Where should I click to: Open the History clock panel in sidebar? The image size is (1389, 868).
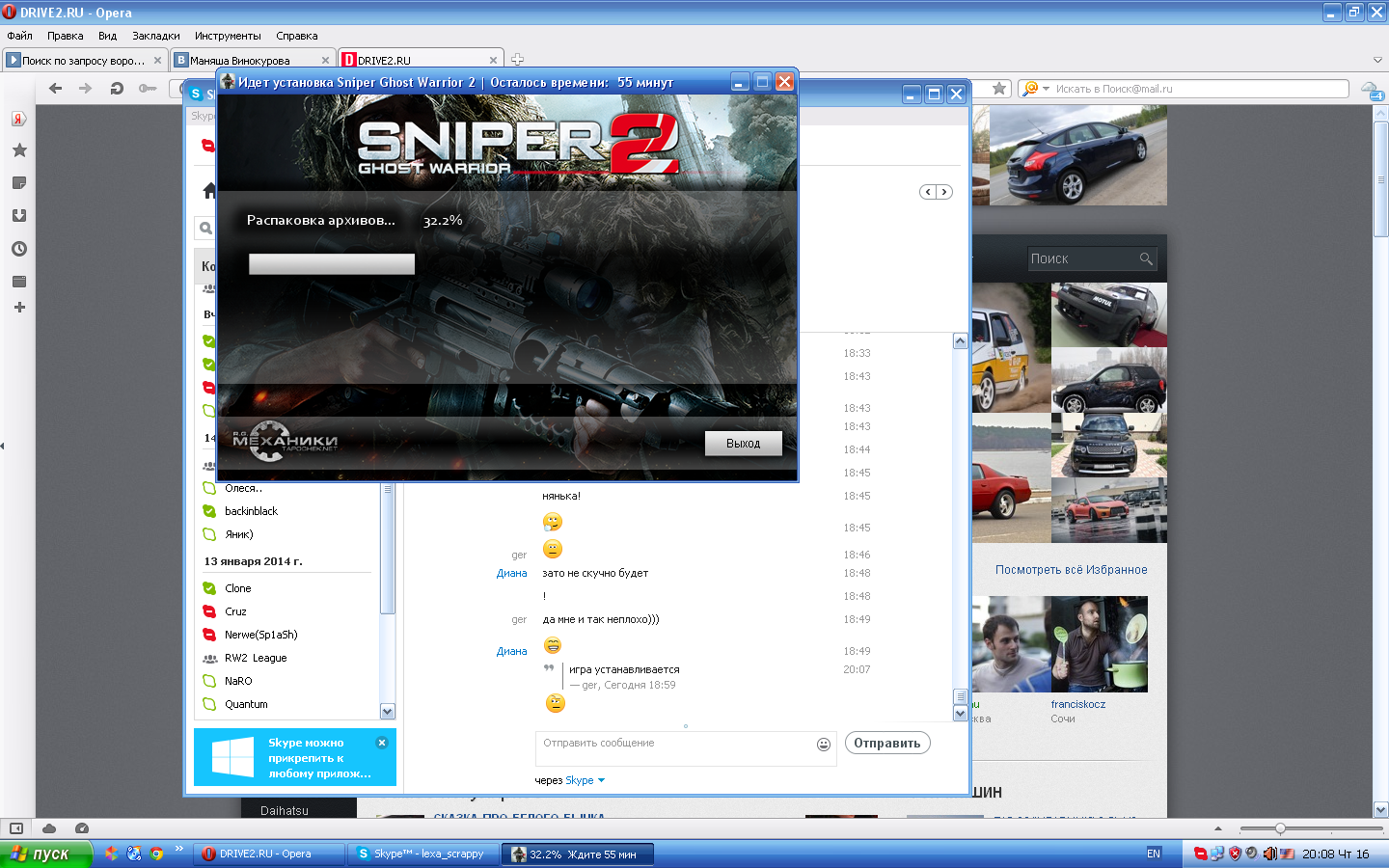pos(18,249)
